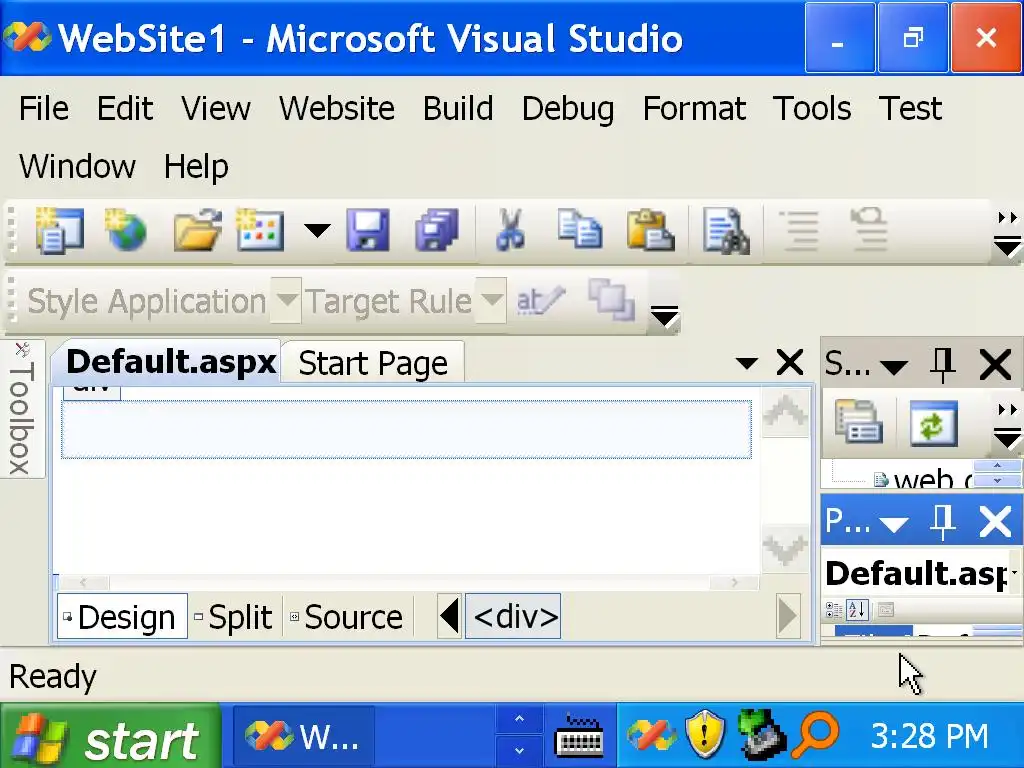Click the editor vertical scroll up button
This screenshot has height=768, width=1024.
785,411
